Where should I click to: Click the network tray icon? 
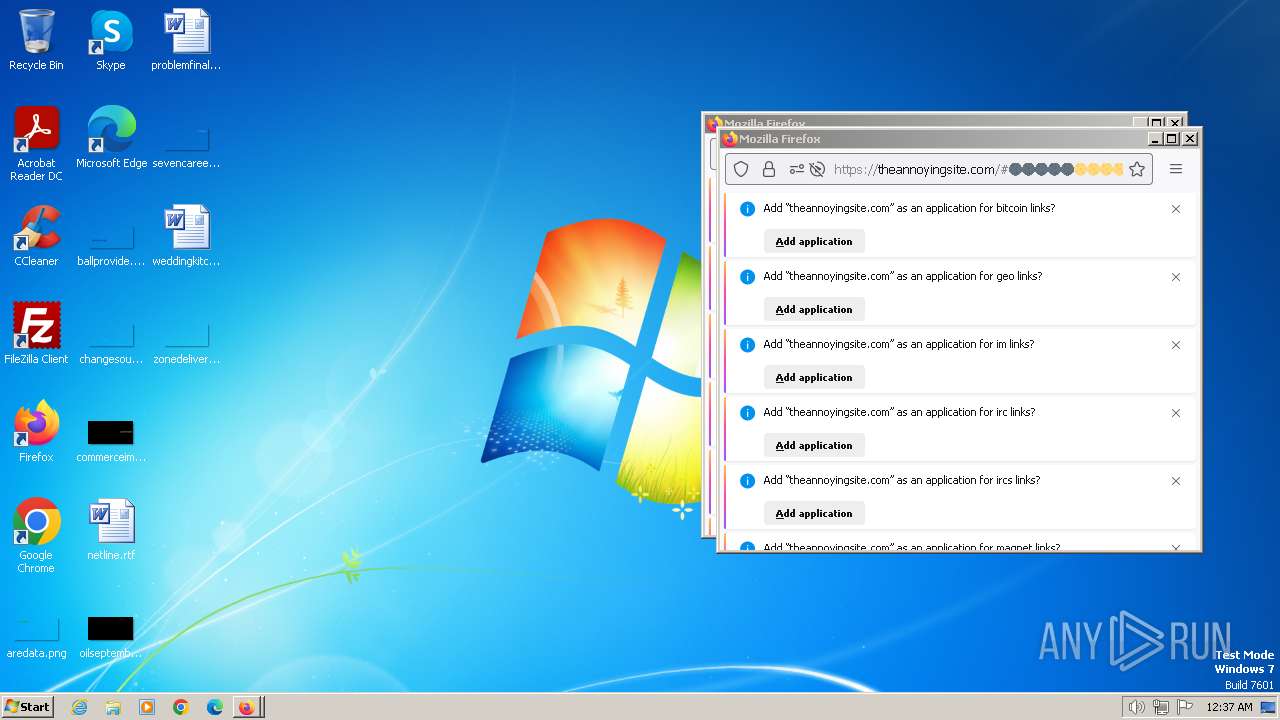click(1161, 707)
